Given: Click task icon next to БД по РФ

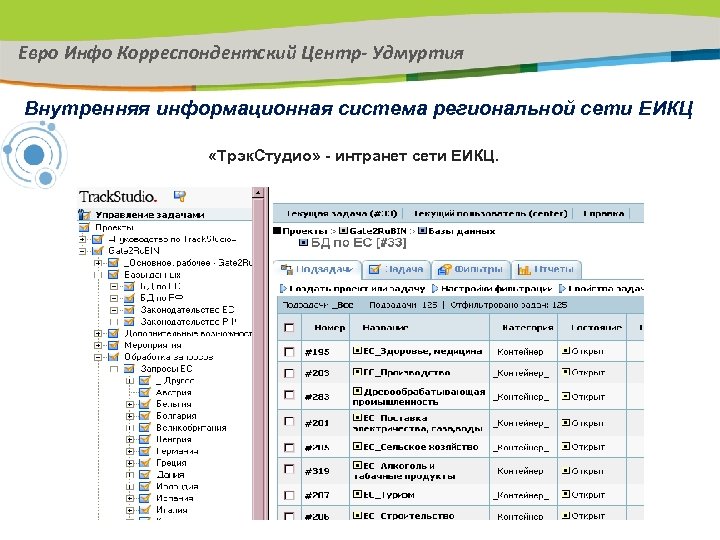Looking at the screenshot, I should point(129,298).
